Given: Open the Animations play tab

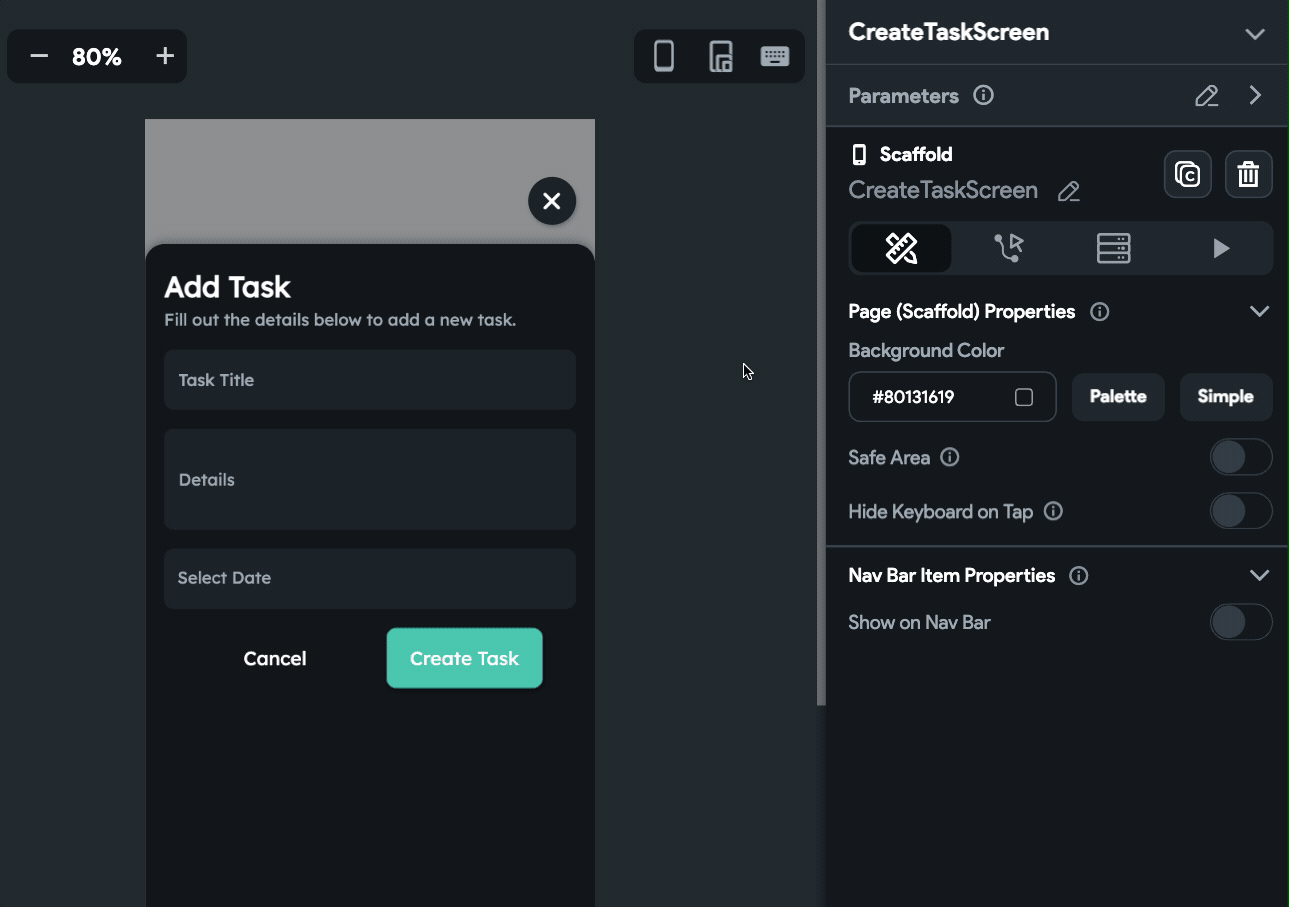Looking at the screenshot, I should click(1220, 248).
